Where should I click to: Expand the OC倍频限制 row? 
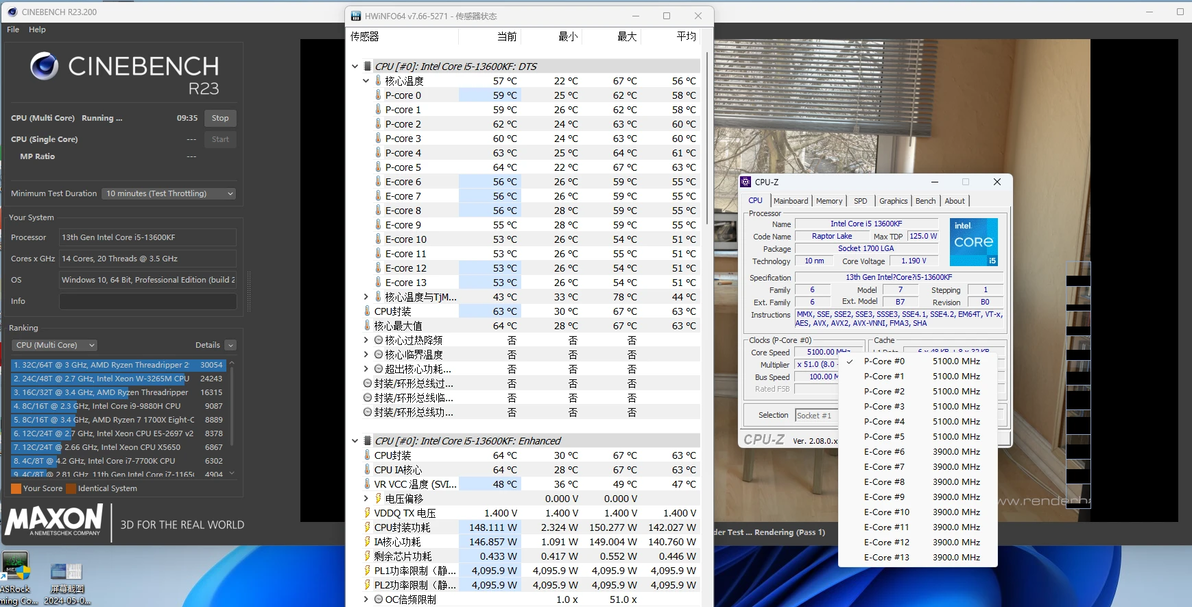(366, 599)
